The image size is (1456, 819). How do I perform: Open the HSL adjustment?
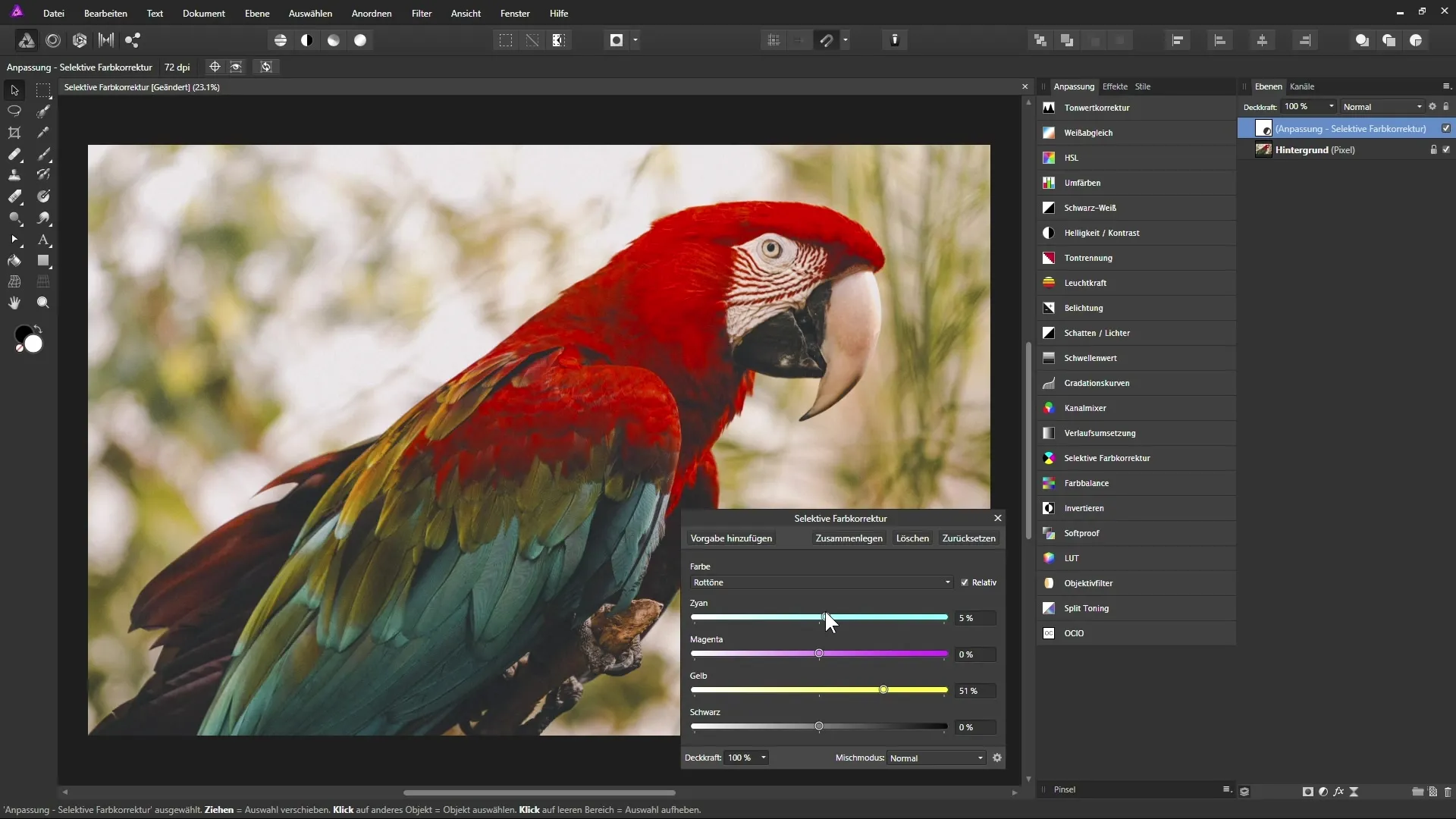[1071, 158]
